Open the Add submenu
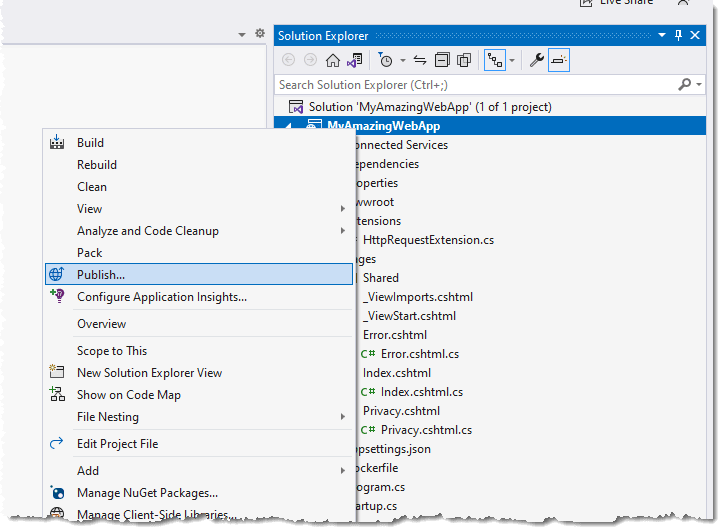The width and height of the screenshot is (723, 532). [199, 471]
